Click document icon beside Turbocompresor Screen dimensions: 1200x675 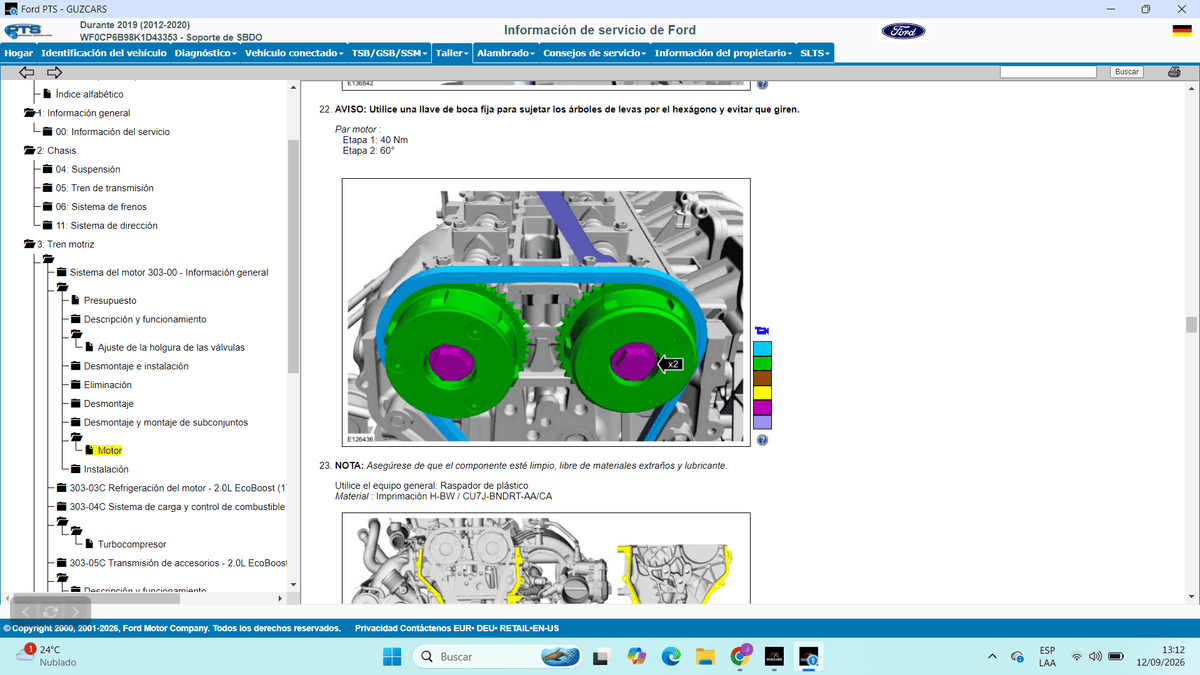(x=89, y=544)
